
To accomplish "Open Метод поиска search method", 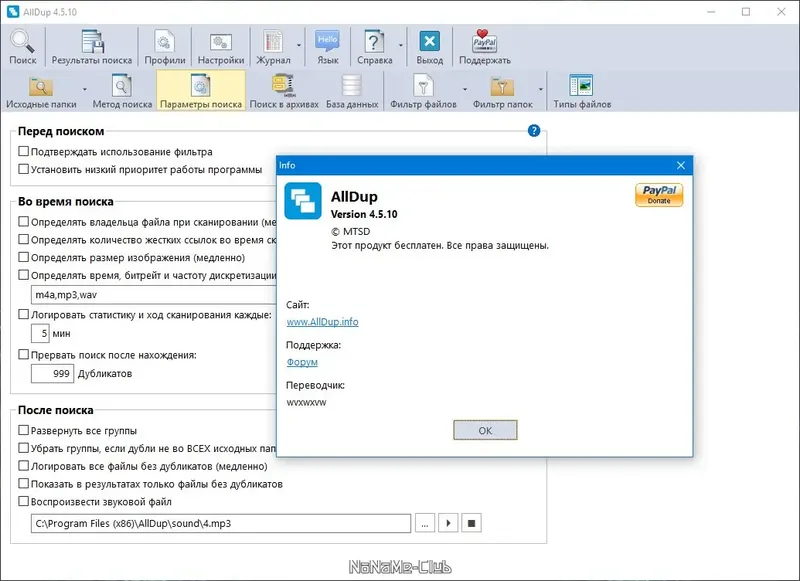I will point(122,91).
